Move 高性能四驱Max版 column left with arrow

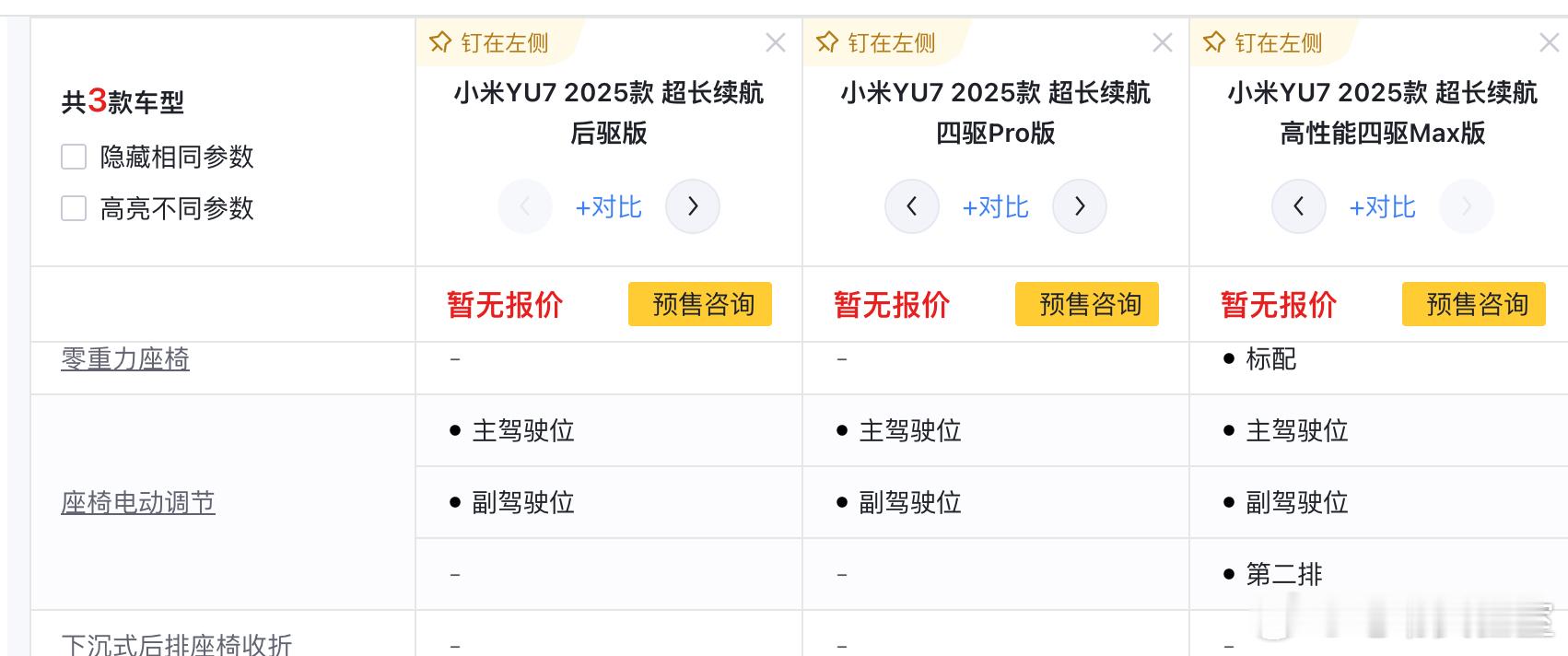[x=1299, y=206]
